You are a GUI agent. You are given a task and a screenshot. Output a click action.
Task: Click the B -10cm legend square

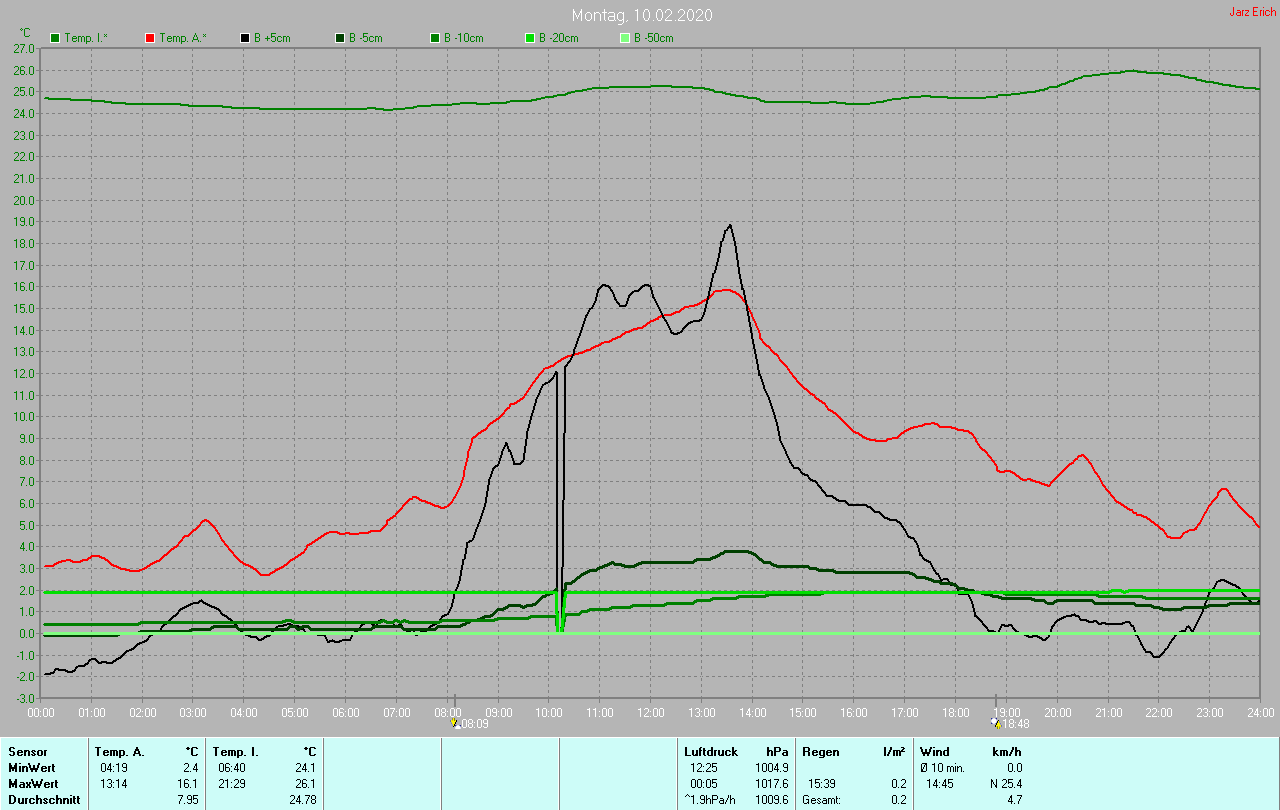(435, 38)
